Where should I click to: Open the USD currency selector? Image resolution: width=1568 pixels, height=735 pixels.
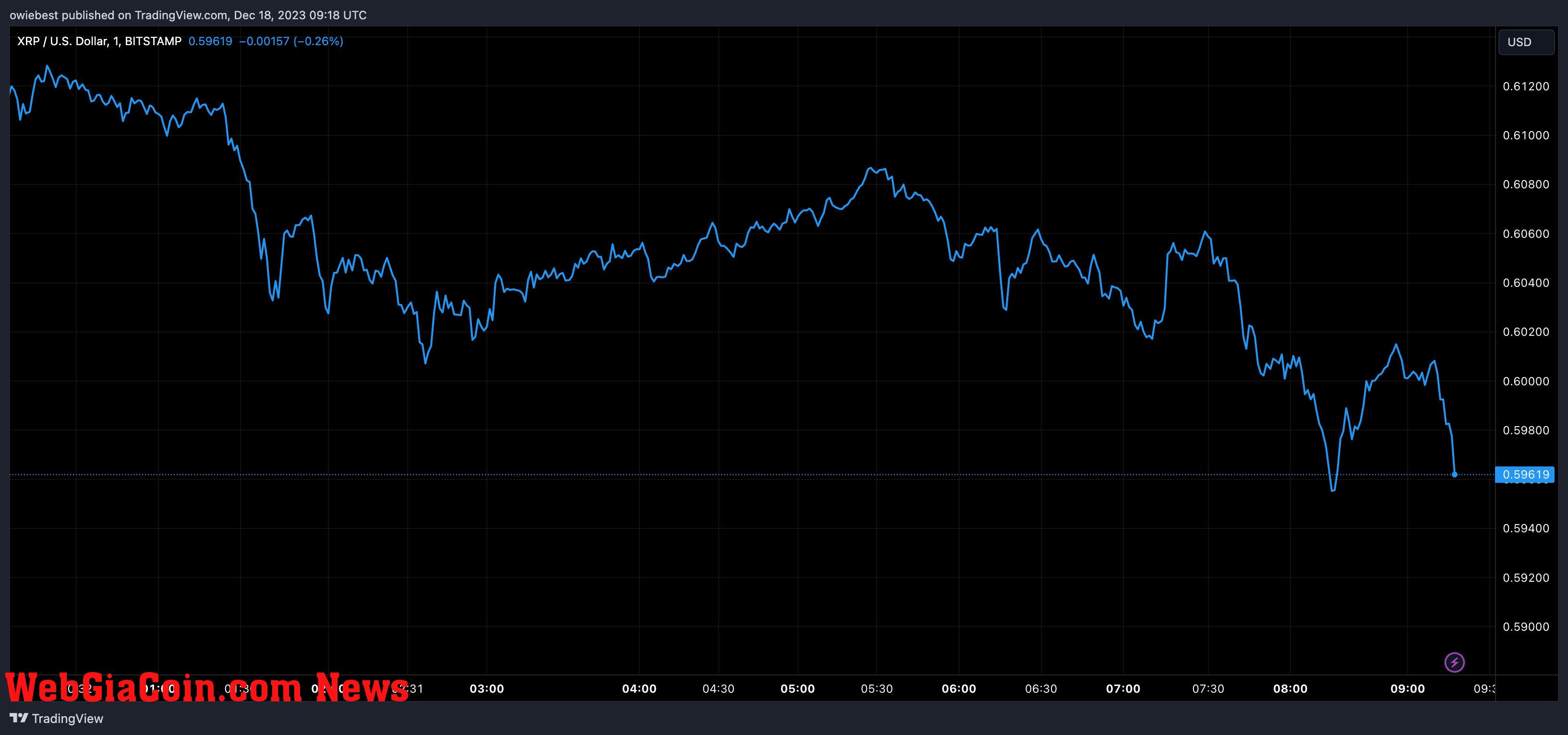coord(1526,42)
